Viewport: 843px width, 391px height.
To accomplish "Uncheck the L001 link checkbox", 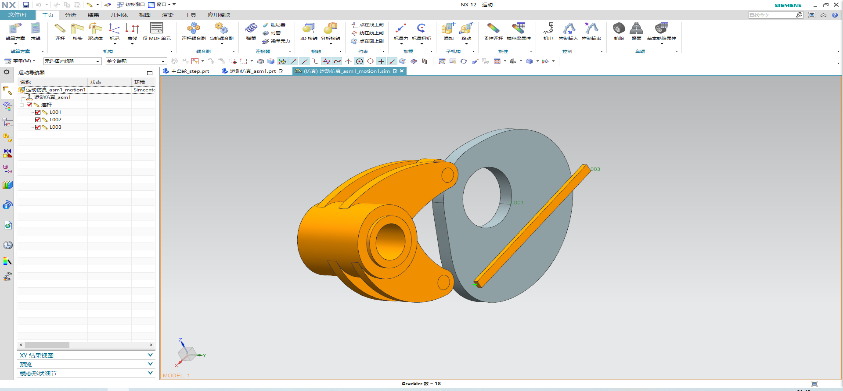I will [38, 112].
